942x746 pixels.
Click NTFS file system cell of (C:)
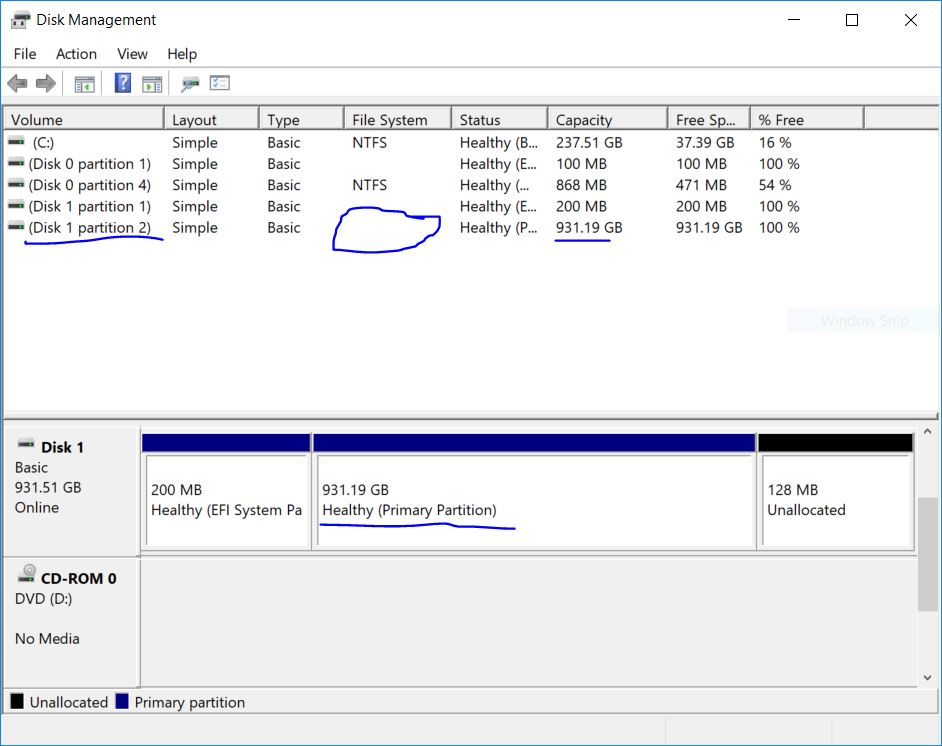tap(369, 143)
